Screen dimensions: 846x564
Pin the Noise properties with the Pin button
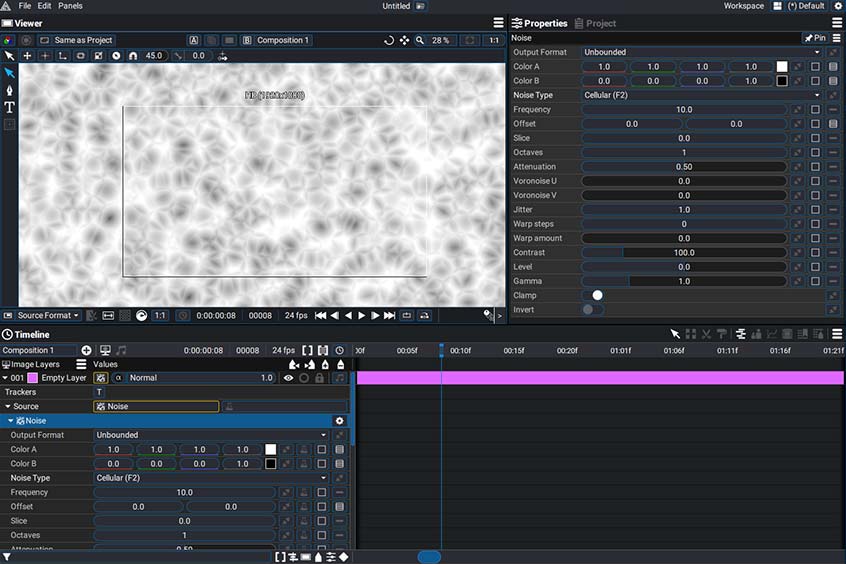coord(815,38)
